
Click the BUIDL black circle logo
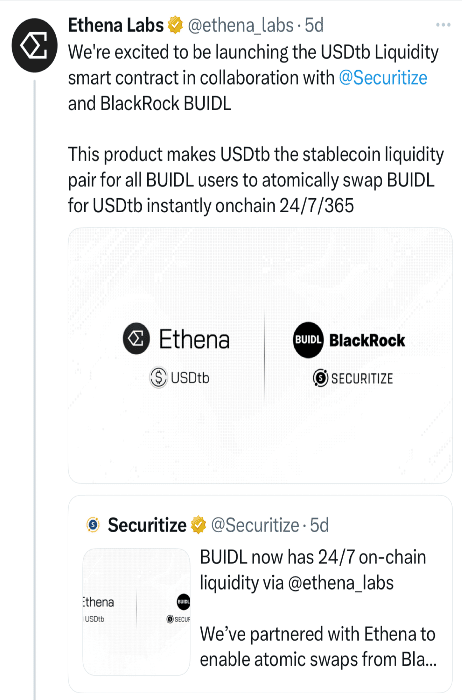308,340
